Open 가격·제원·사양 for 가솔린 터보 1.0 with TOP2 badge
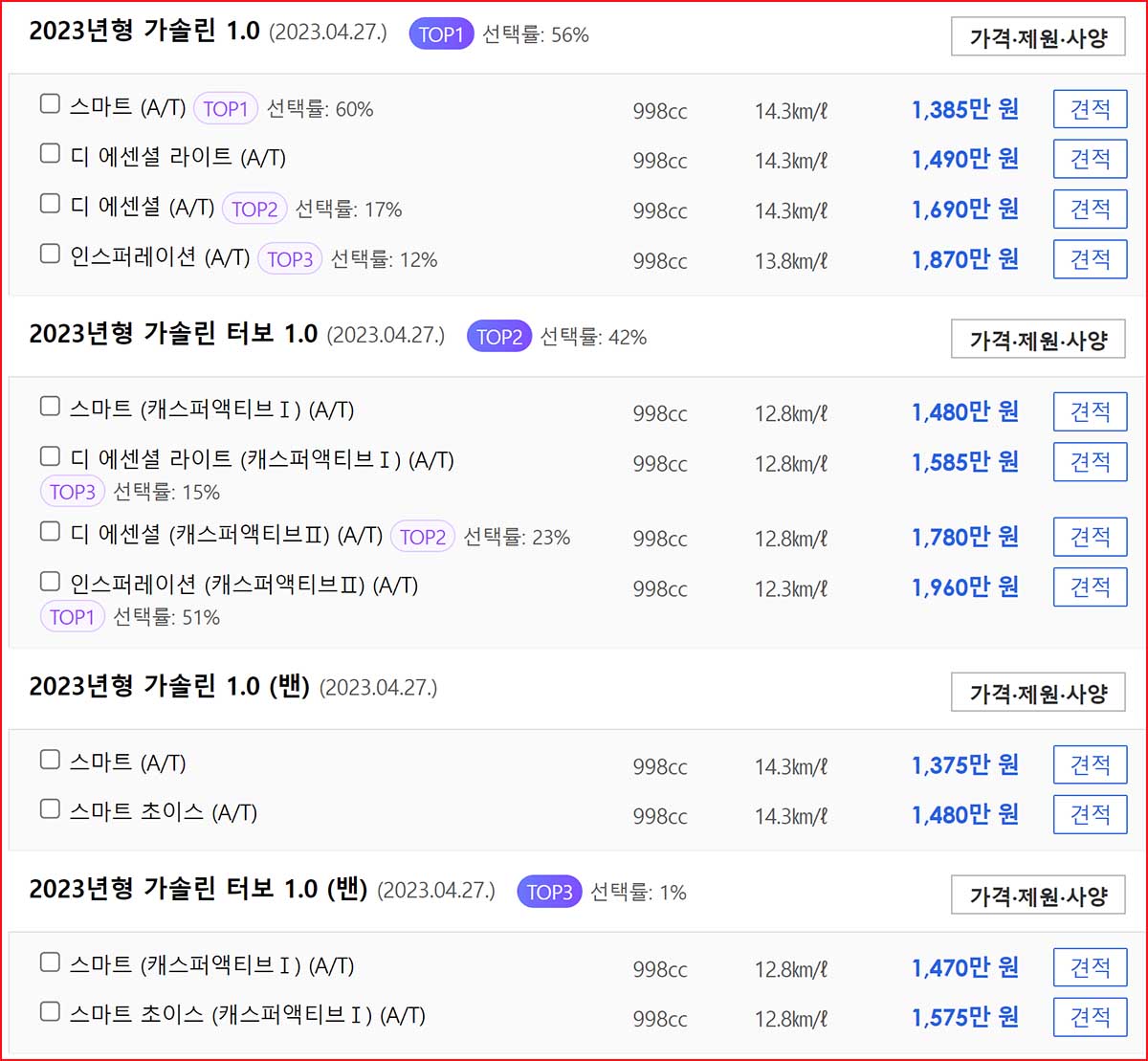The width and height of the screenshot is (1148, 1061). pyautogui.click(x=1038, y=339)
